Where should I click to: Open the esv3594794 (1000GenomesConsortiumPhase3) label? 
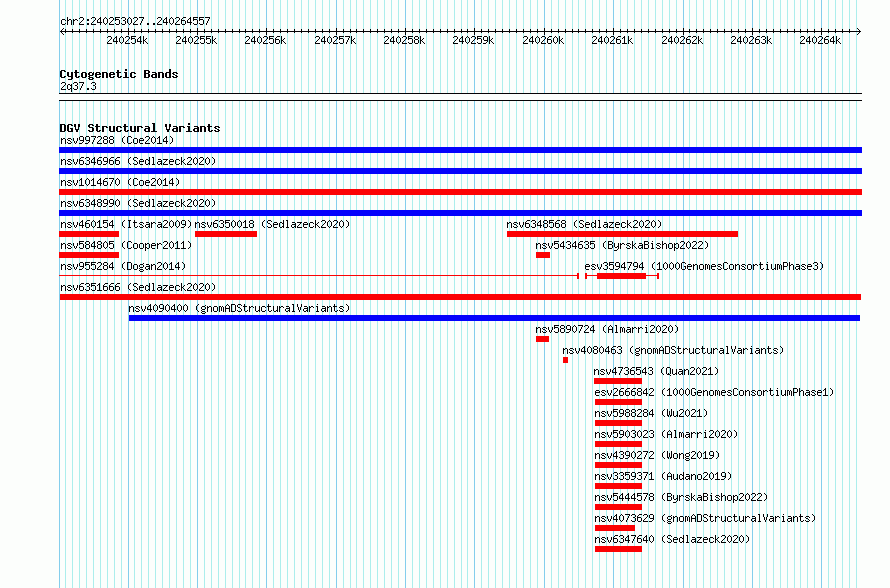coord(704,266)
